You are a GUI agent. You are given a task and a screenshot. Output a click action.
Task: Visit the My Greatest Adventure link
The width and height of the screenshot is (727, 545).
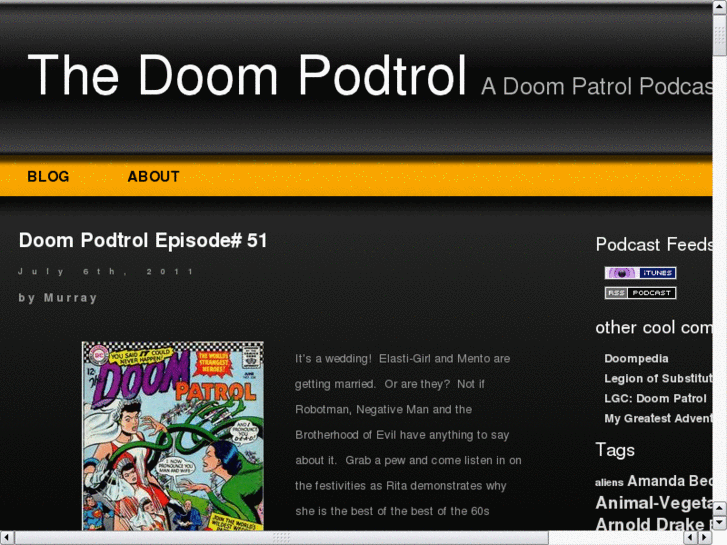658,418
